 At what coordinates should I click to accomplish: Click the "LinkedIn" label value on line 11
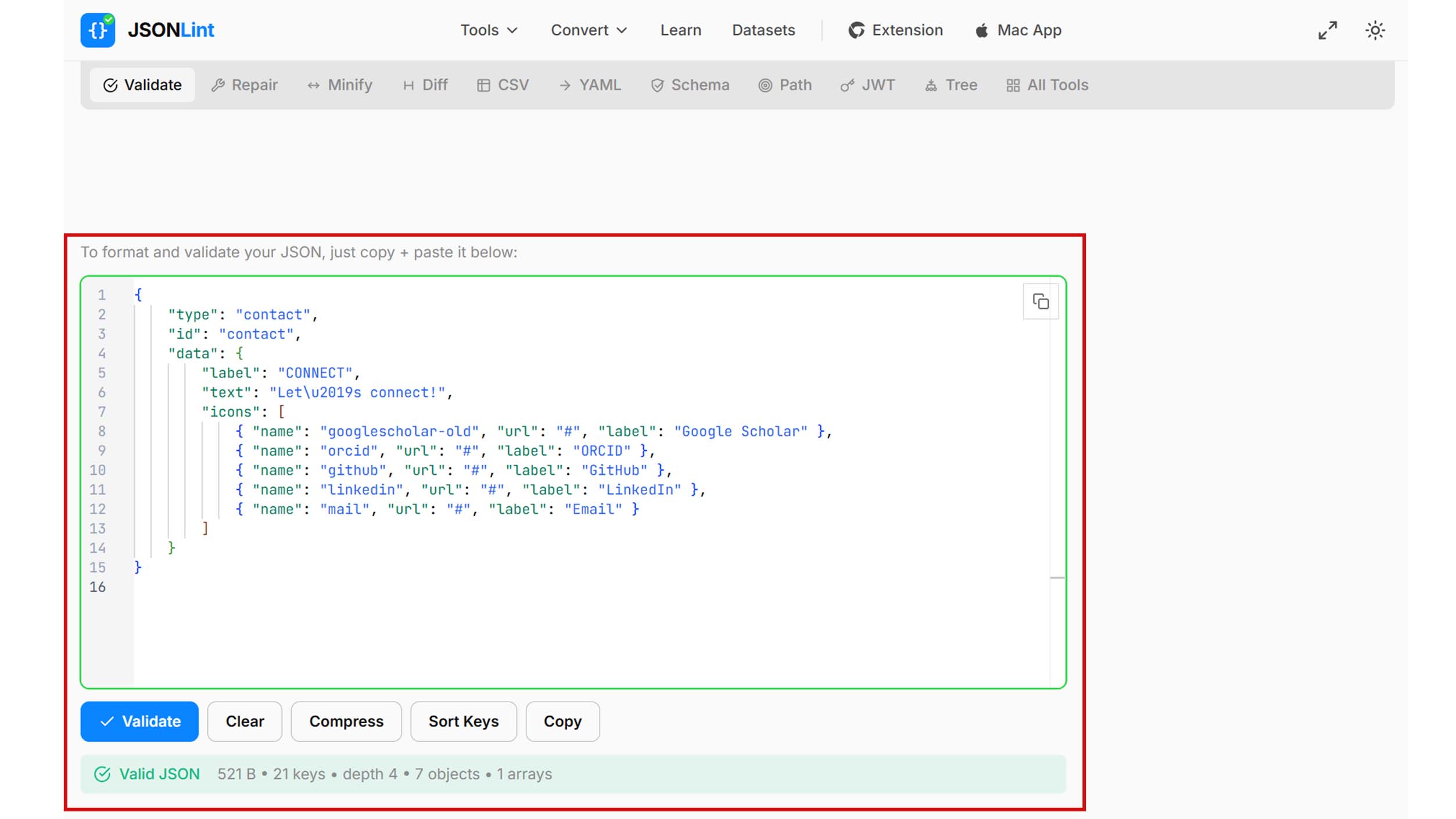[x=640, y=490]
